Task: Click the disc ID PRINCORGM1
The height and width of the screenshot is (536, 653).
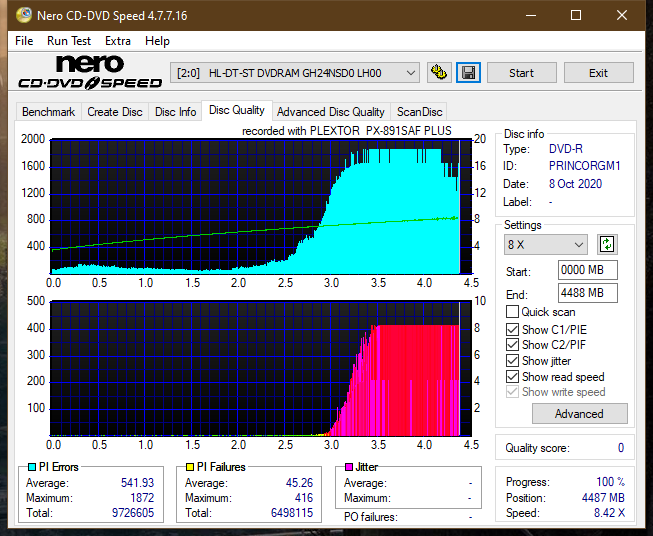Action: [584, 166]
